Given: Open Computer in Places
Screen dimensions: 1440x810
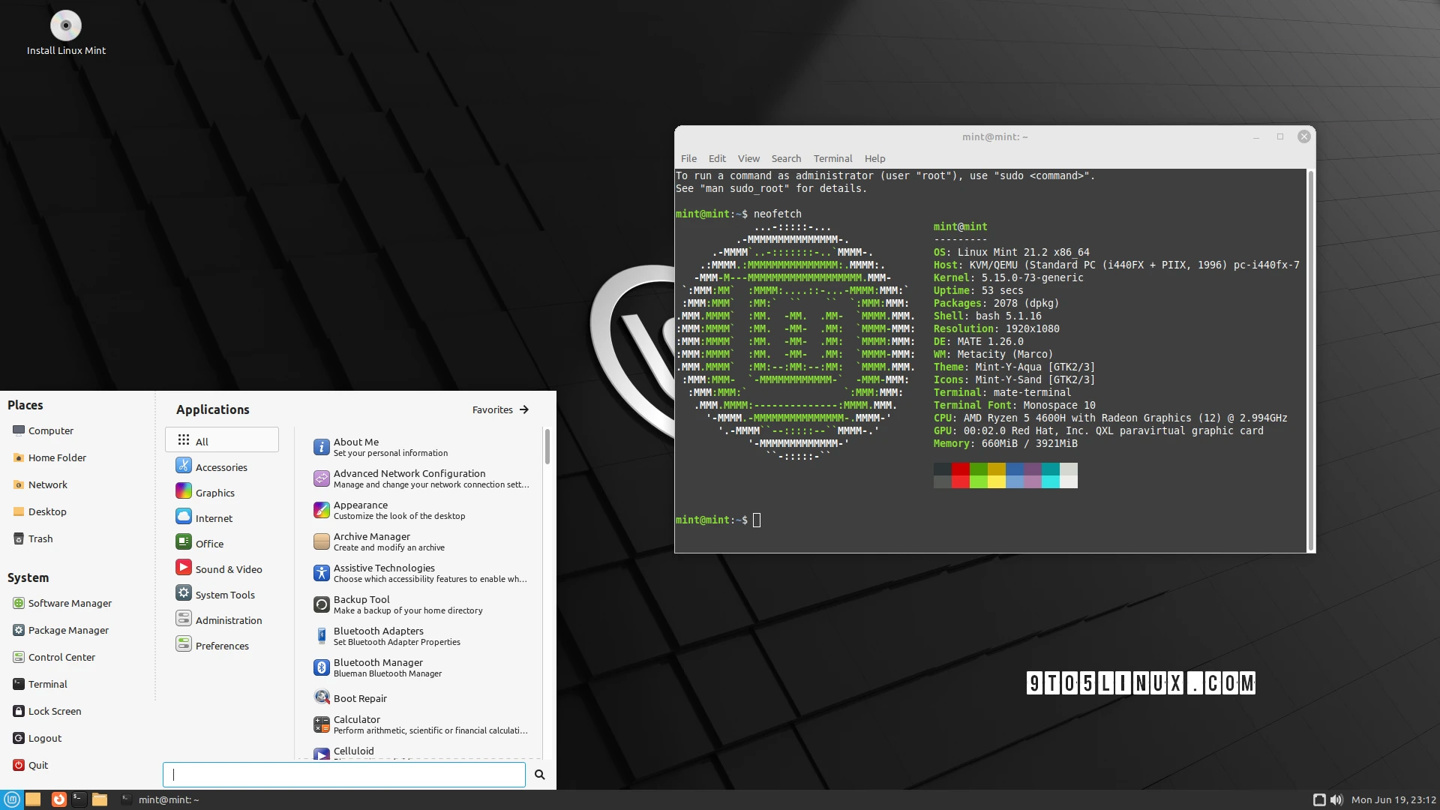Looking at the screenshot, I should point(43,431).
